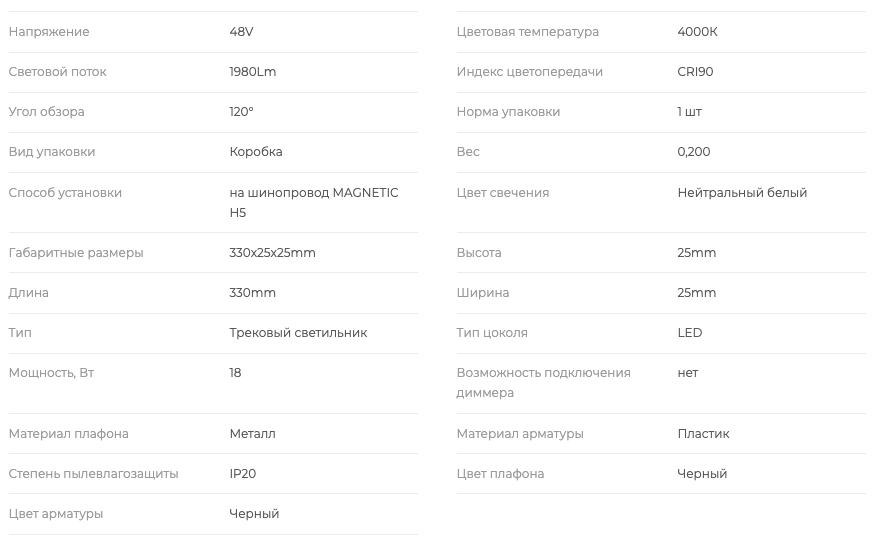Select the "0,200" weight value

pos(693,152)
